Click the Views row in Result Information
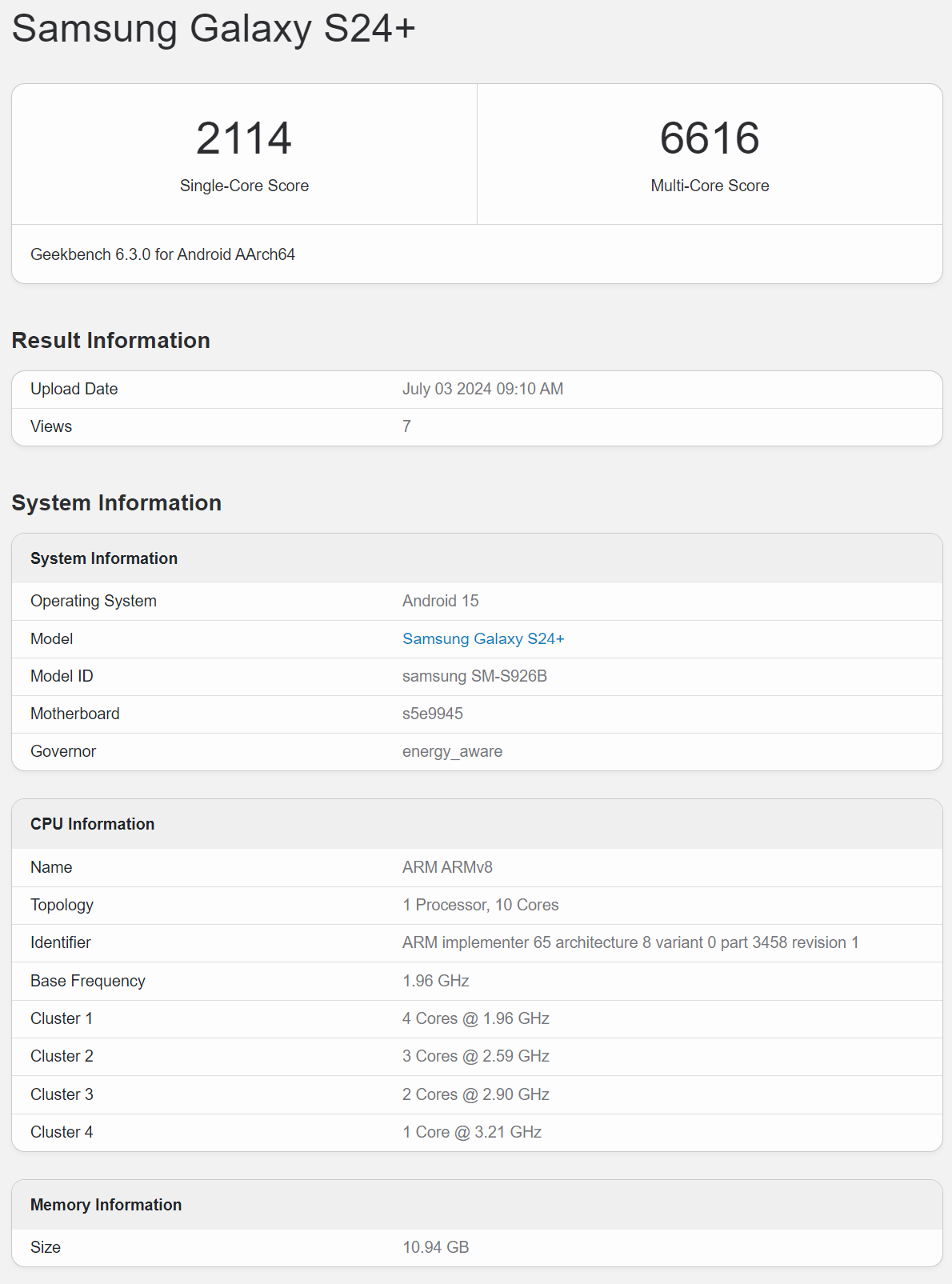The width and height of the screenshot is (952, 1284). pyautogui.click(x=51, y=426)
